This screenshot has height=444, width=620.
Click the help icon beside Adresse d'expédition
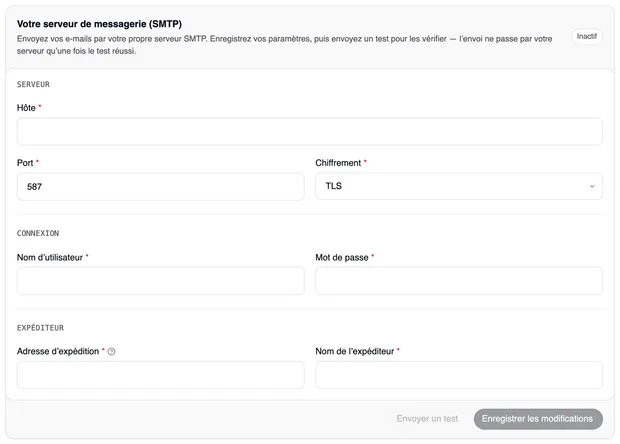coord(112,351)
